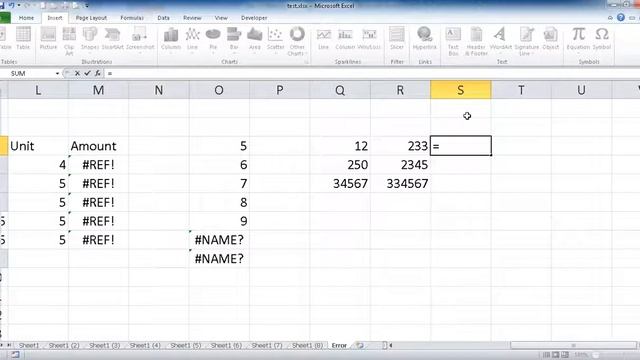Add Header & Footer
This screenshot has width=640, height=360.
(476, 41)
